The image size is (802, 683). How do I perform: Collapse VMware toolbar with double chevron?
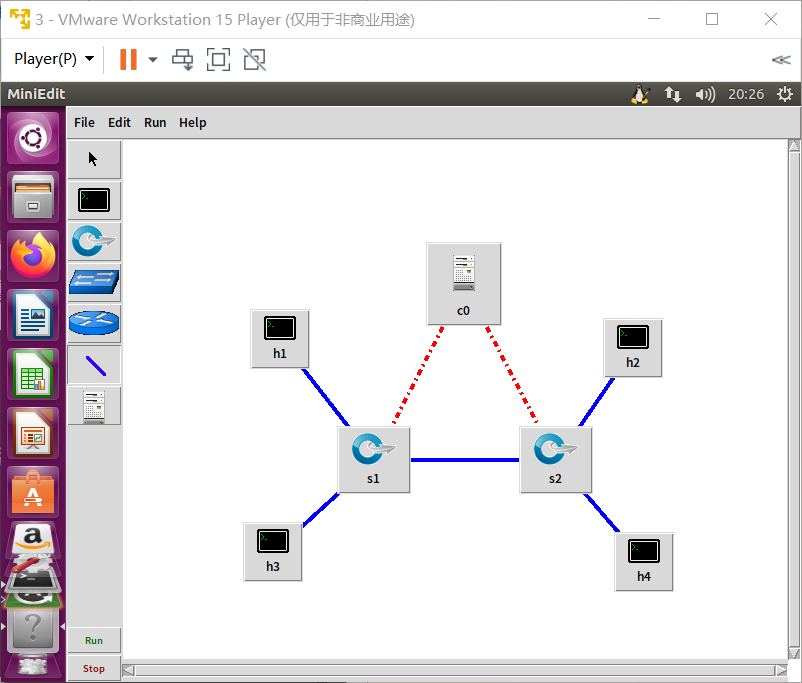(781, 60)
